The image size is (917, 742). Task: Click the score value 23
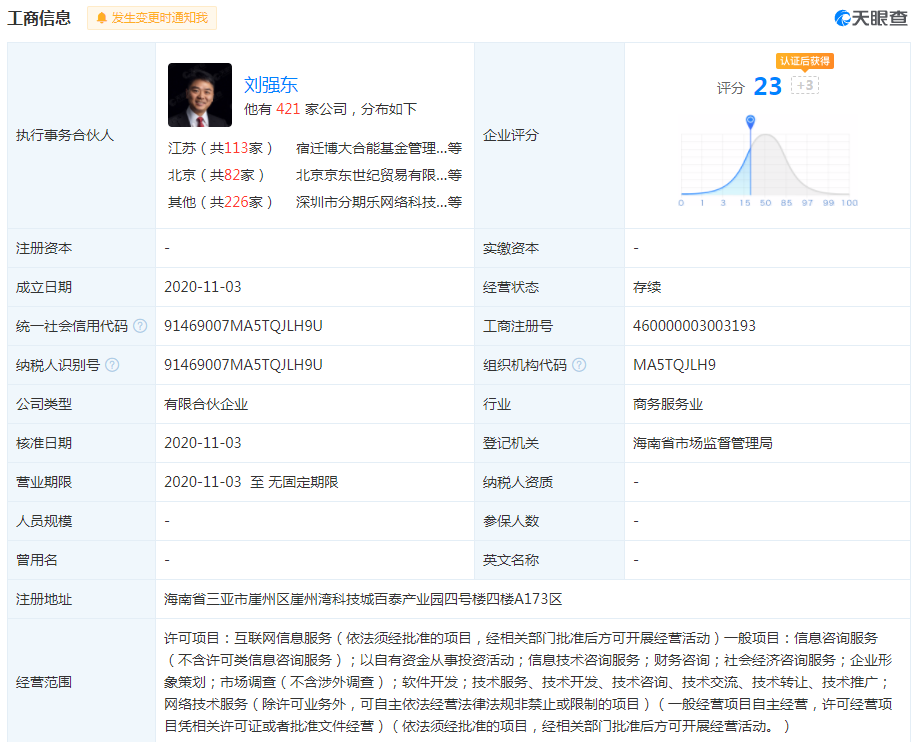[767, 87]
